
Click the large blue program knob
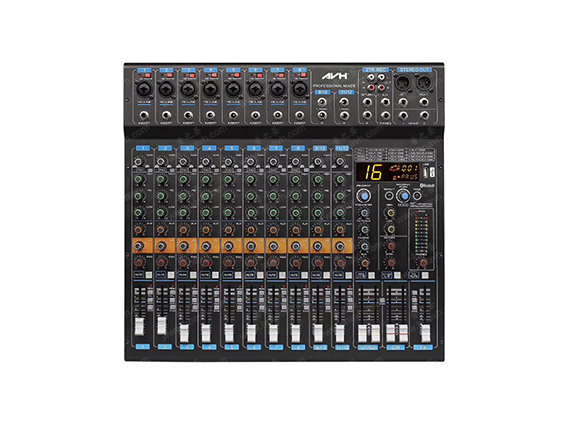pos(363,196)
